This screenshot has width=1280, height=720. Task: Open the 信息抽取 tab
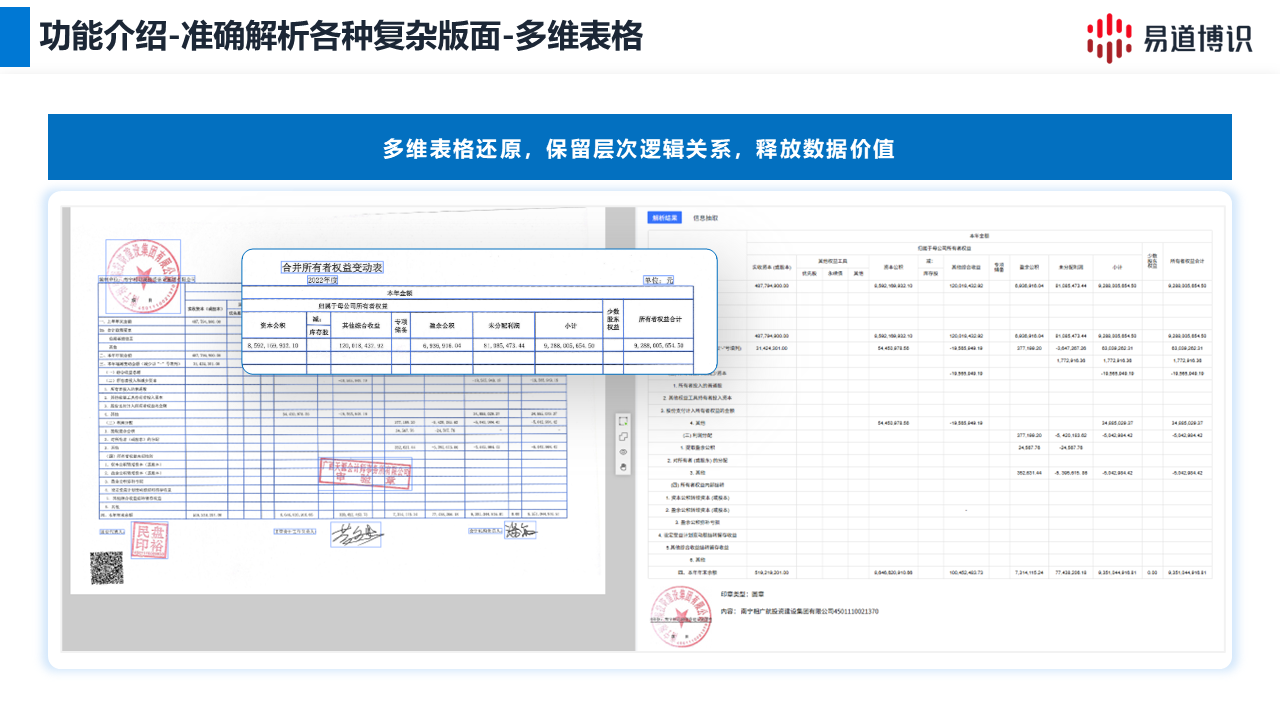pos(705,217)
